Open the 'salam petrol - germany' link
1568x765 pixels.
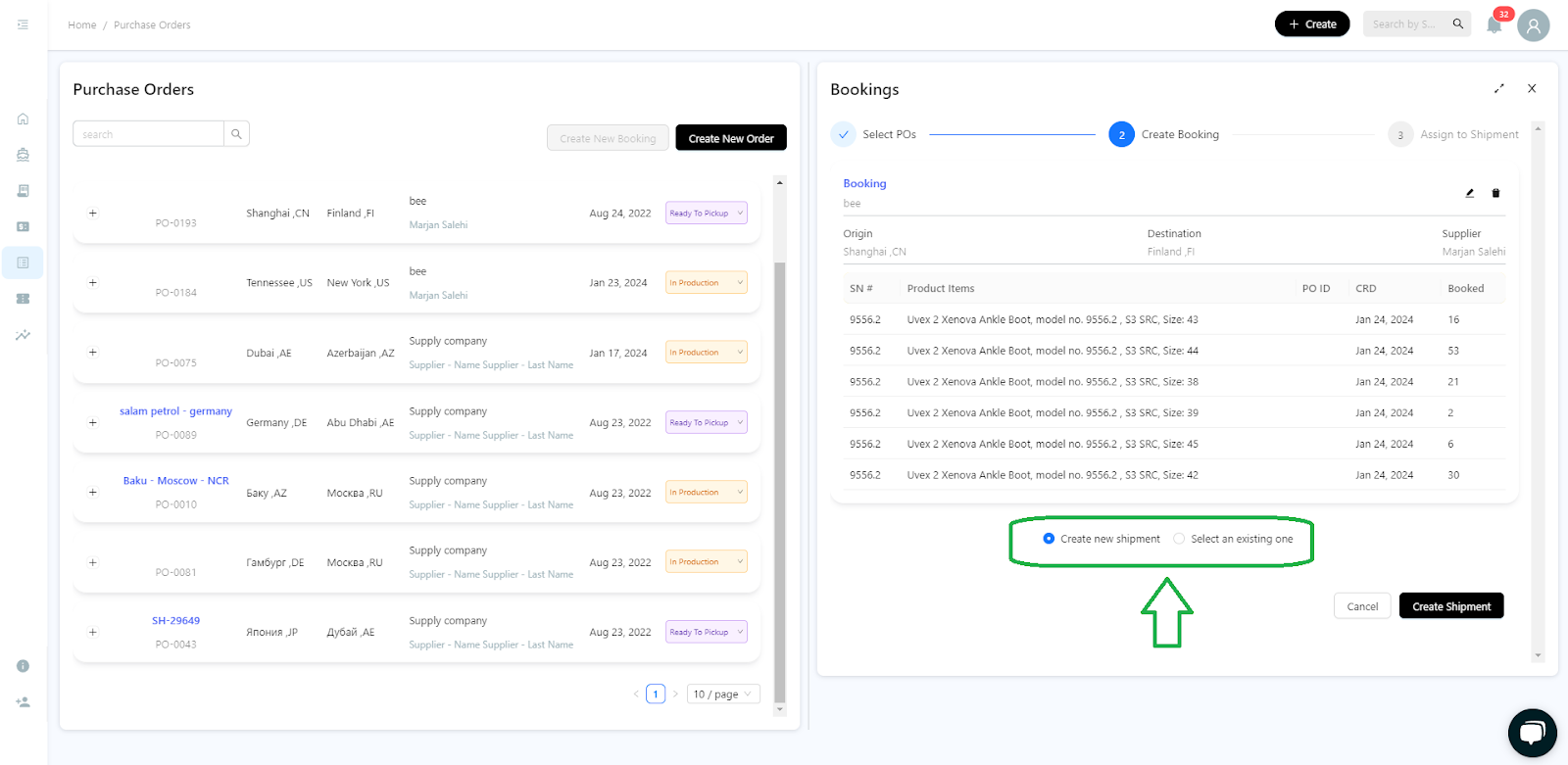[175, 411]
